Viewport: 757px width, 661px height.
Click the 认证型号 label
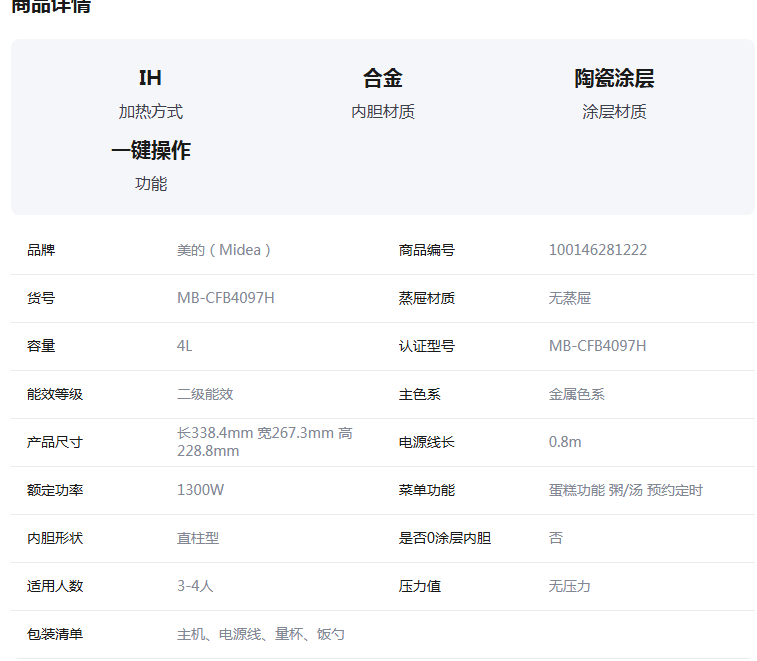tap(427, 346)
